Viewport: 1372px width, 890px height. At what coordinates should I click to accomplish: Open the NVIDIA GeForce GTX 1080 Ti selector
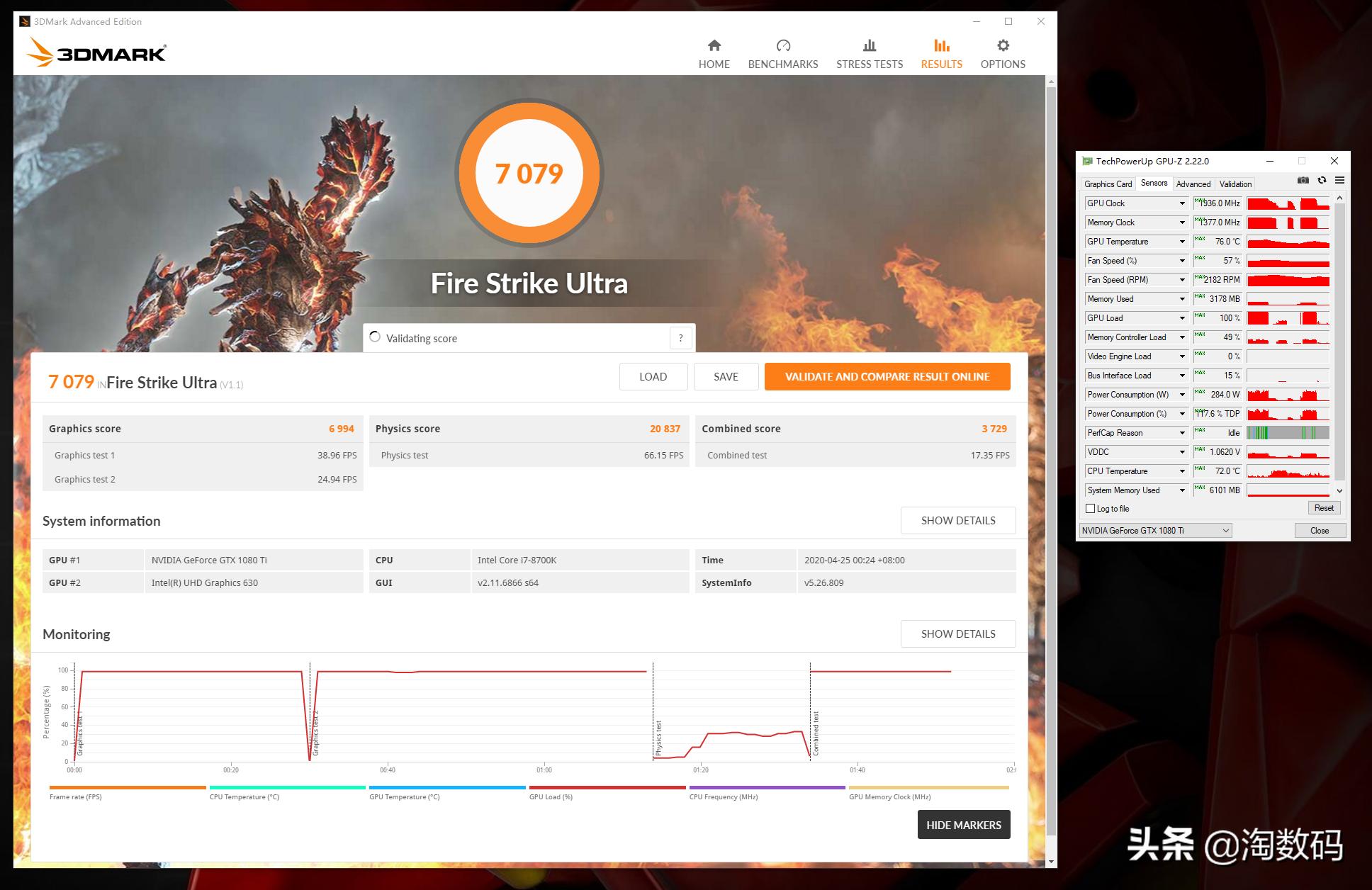(x=1155, y=531)
